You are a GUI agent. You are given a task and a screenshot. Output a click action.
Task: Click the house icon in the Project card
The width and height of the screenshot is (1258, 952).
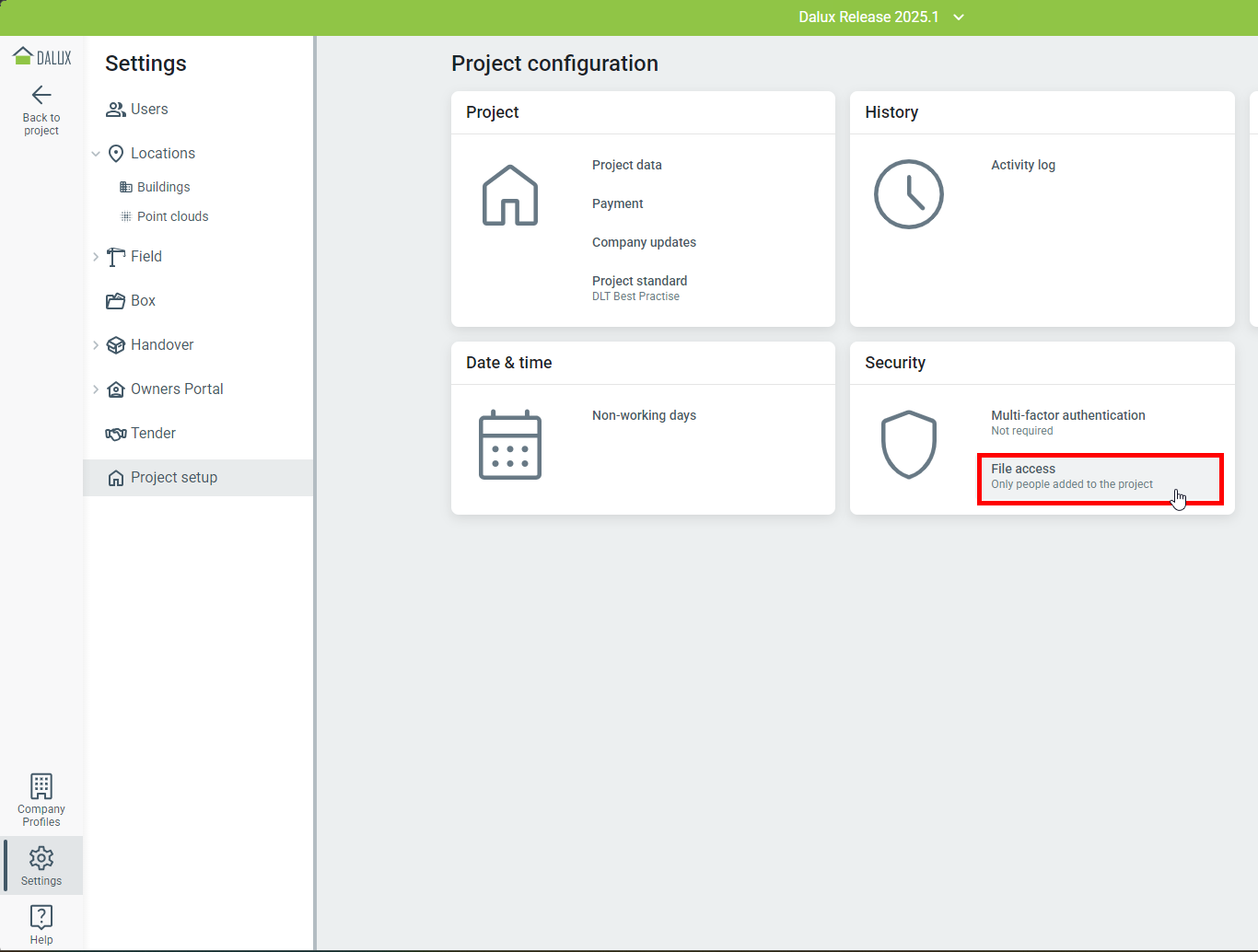[510, 195]
